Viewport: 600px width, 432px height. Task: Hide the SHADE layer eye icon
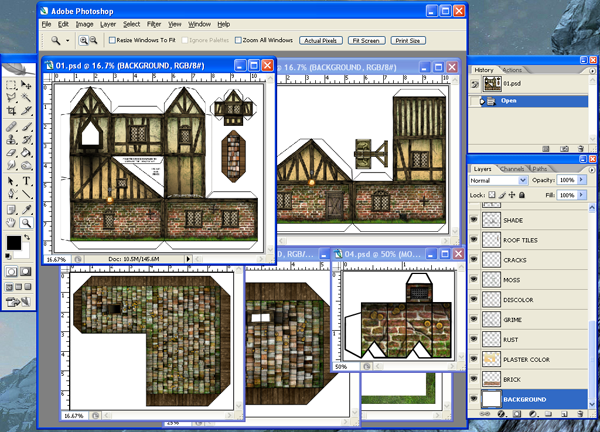coord(474,220)
